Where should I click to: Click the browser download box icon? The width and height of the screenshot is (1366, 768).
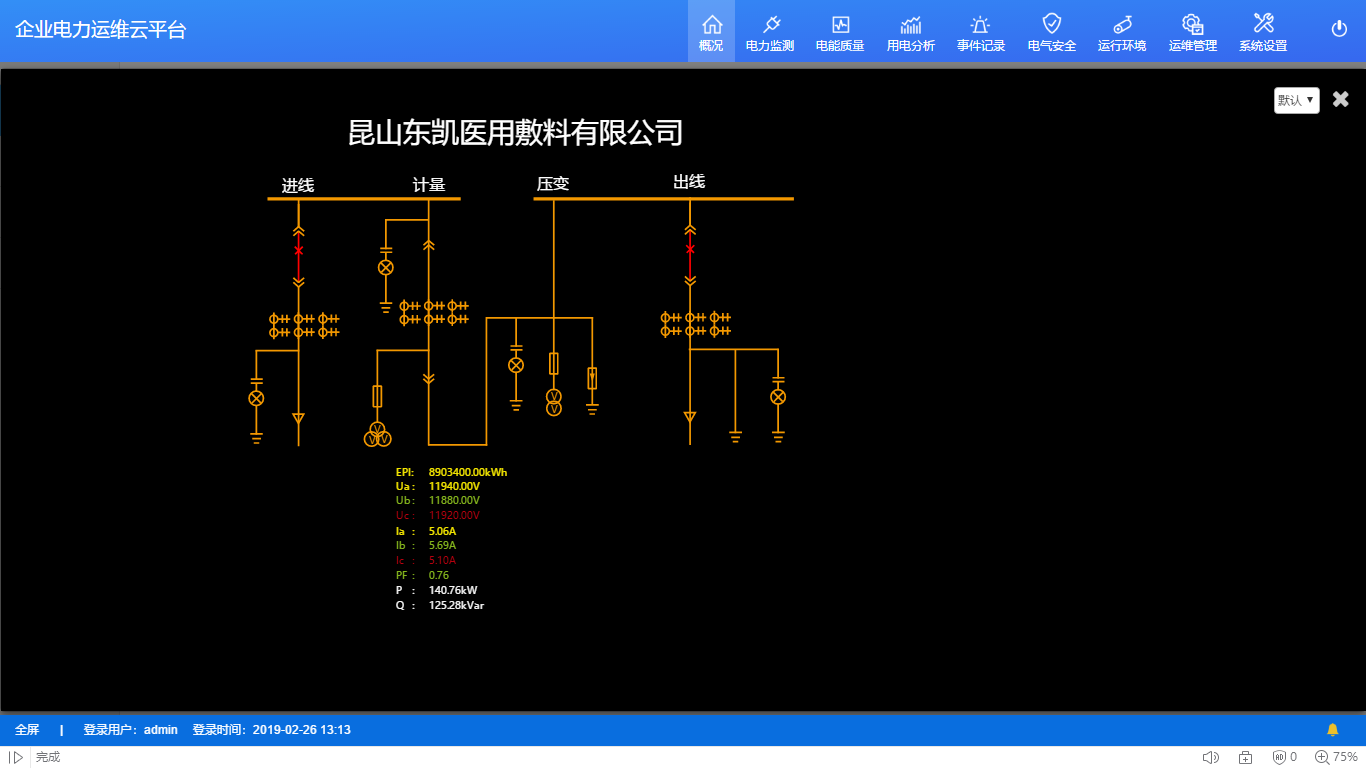pyautogui.click(x=1246, y=757)
